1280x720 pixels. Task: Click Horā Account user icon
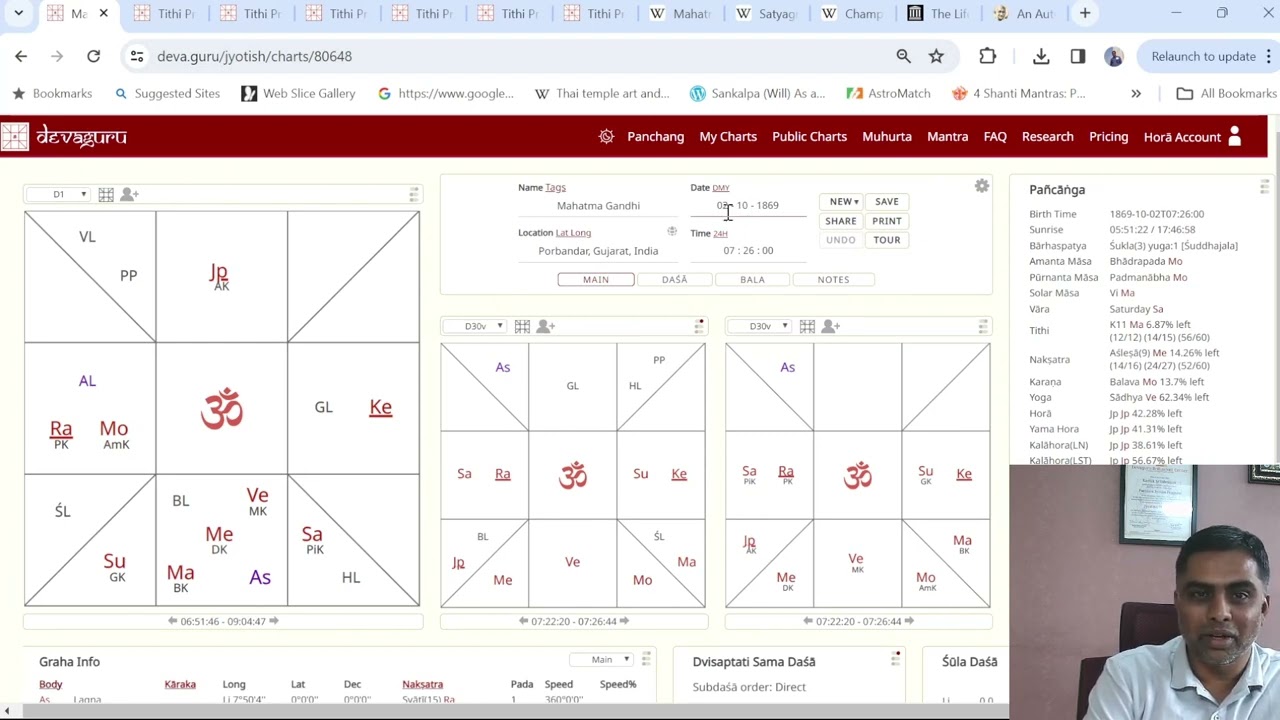(1234, 137)
